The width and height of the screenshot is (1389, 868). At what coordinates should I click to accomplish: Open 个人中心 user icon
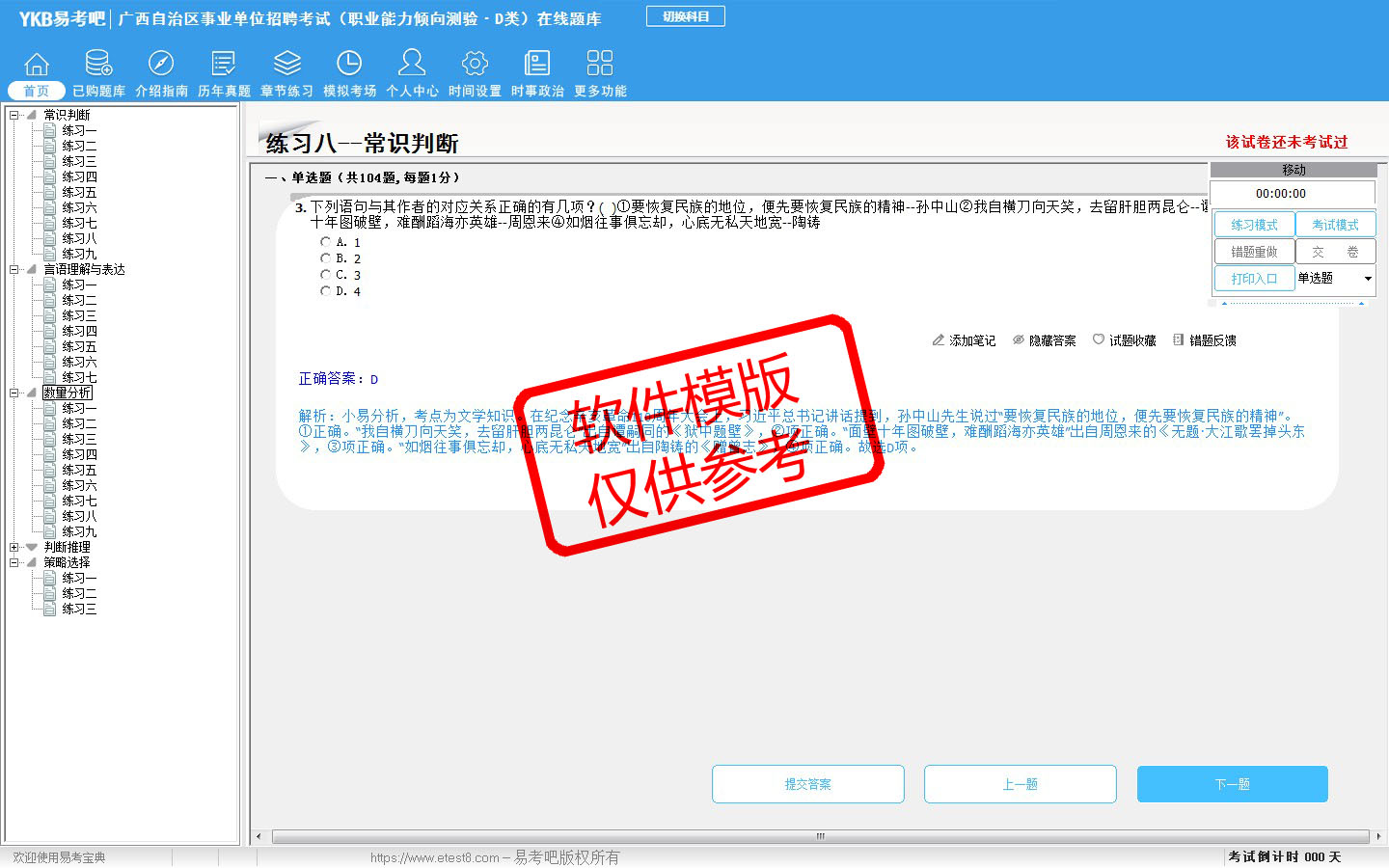[412, 64]
